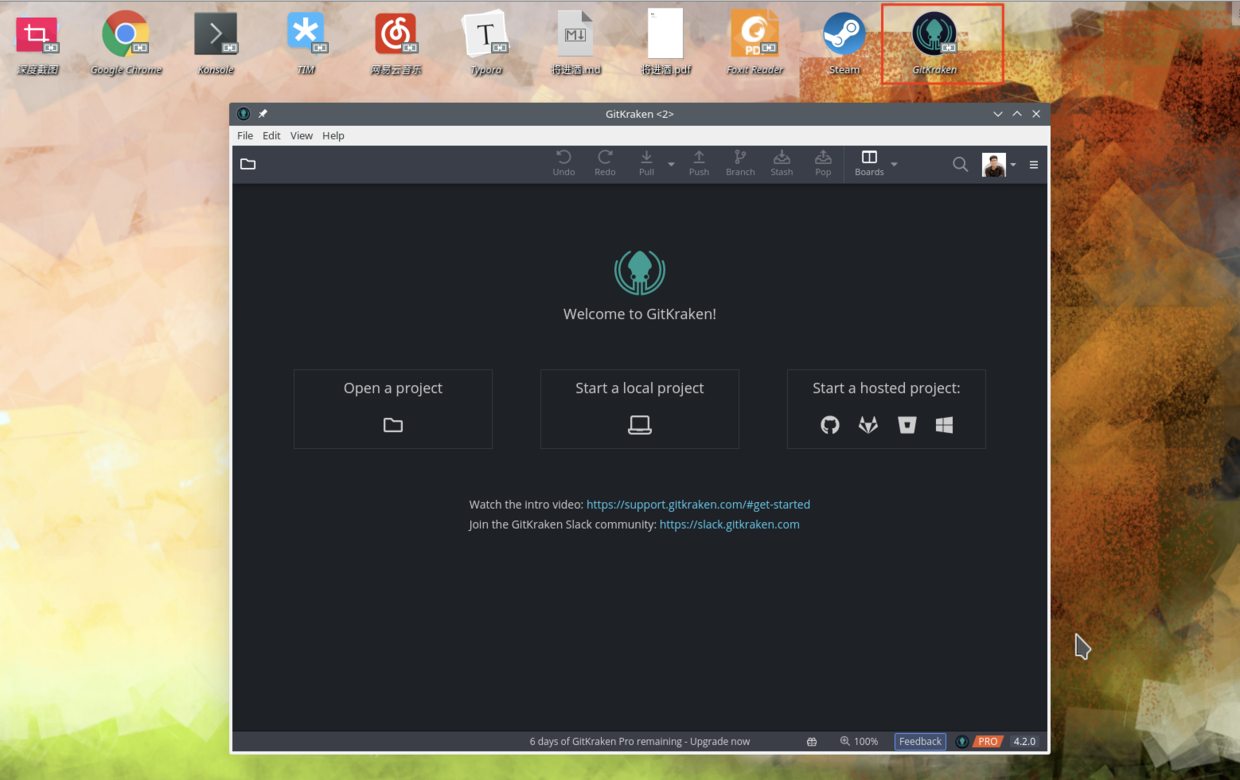
Task: Click the gift icon in status bar
Action: click(x=812, y=742)
